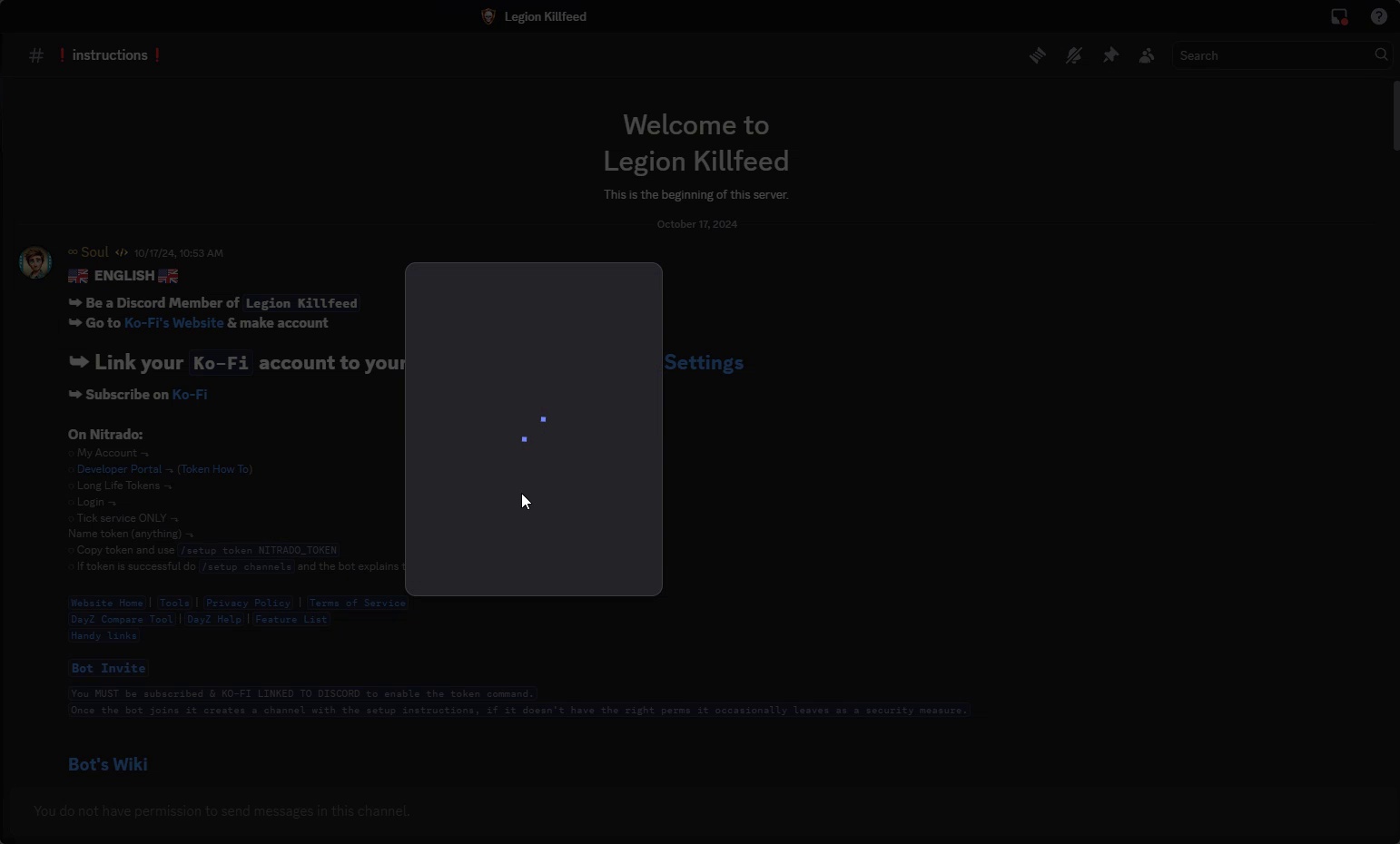This screenshot has width=1400, height=844.
Task: Click the hash channel icon beside instructions
Action: click(36, 56)
